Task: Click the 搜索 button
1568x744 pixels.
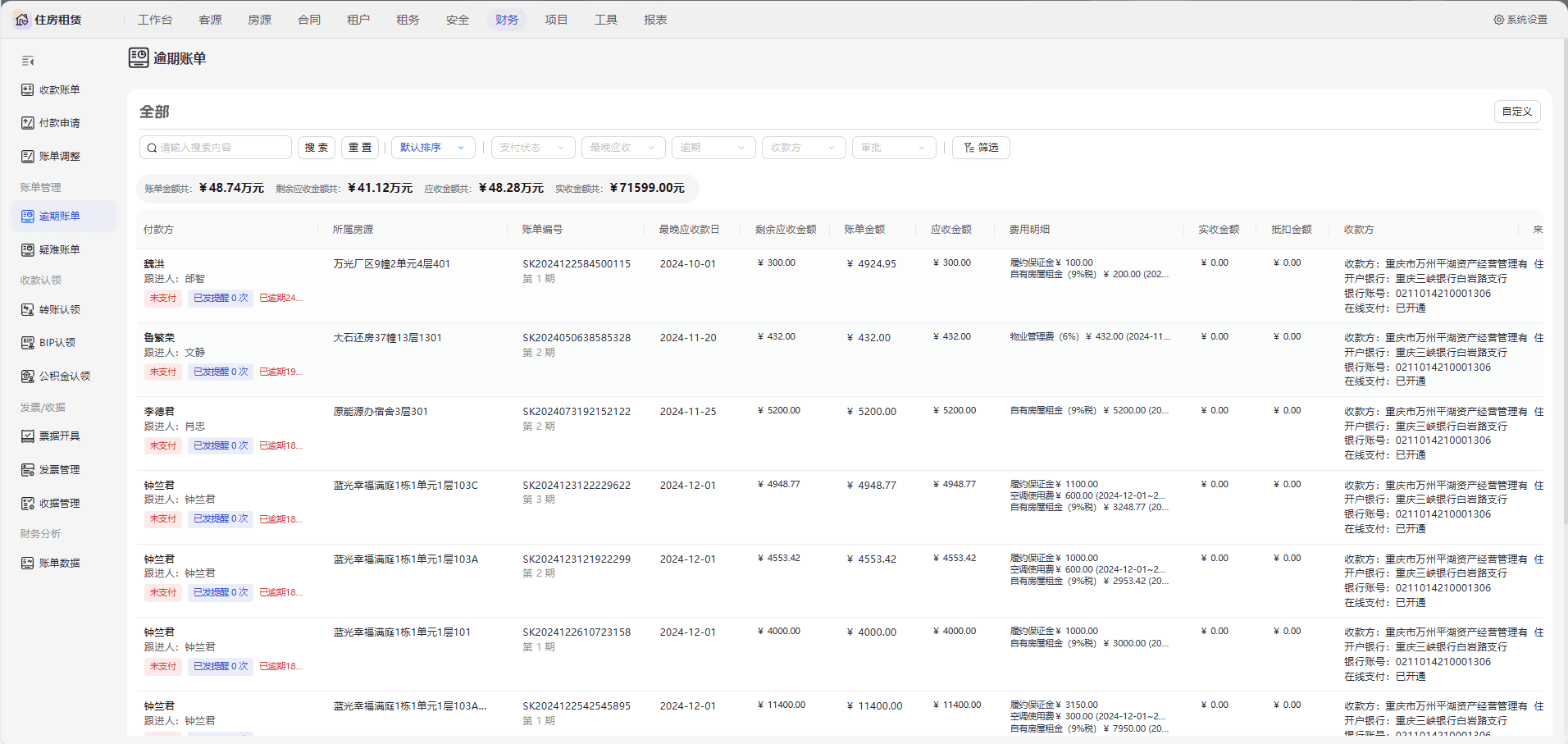Action: 317,148
